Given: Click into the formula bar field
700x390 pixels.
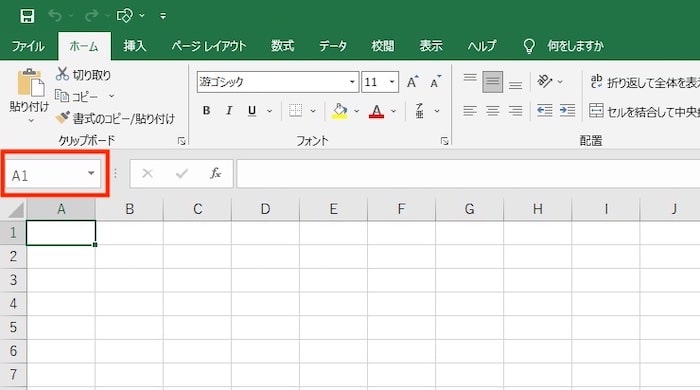Looking at the screenshot, I should (468, 174).
